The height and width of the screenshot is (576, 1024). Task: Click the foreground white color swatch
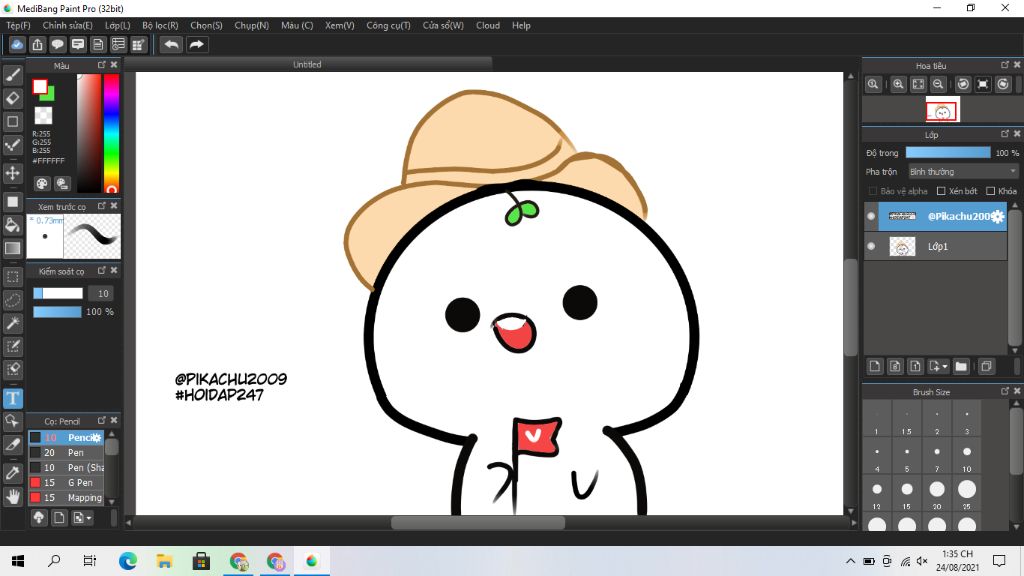click(40, 86)
